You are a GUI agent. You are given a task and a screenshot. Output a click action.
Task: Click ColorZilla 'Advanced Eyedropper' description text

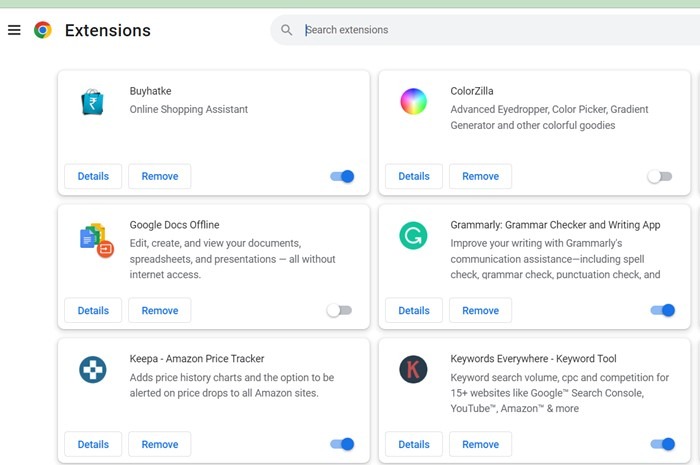coord(549,117)
